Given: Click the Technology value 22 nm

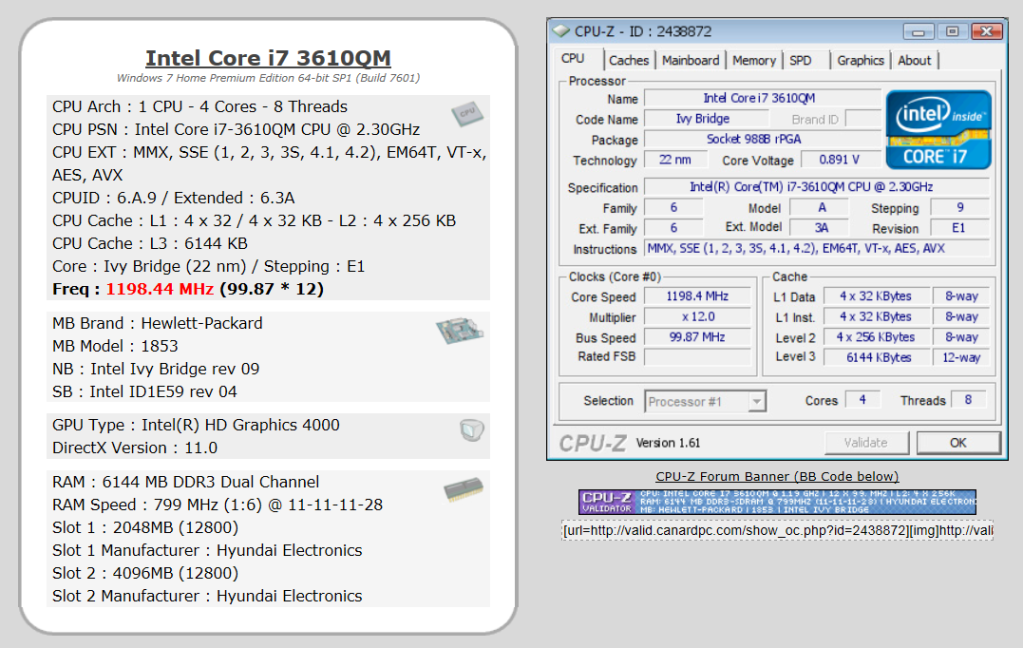Looking at the screenshot, I should [675, 160].
